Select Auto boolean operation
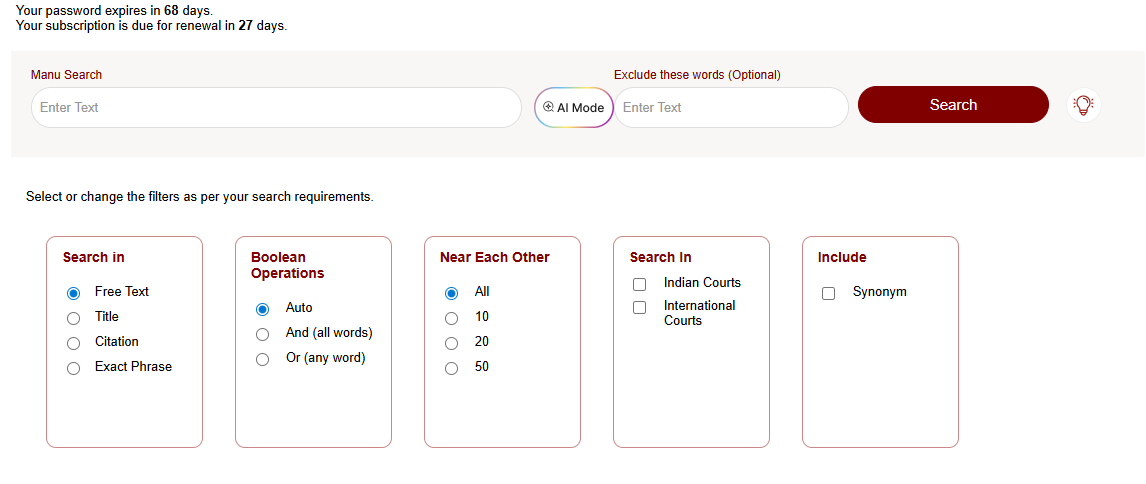 262,309
